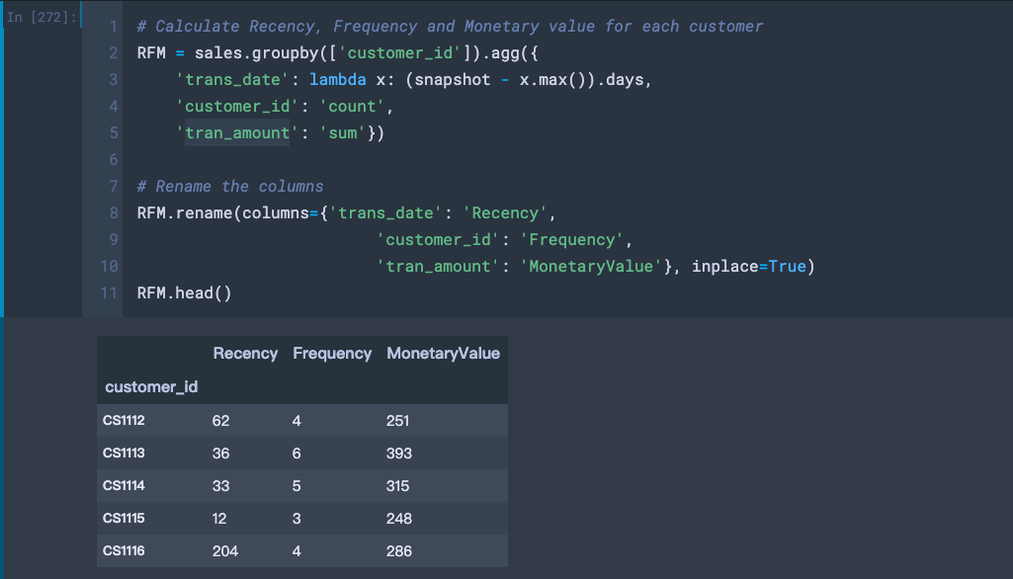Click the 'Frequency' rename string on line 9
1013x579 pixels.
[x=573, y=239]
